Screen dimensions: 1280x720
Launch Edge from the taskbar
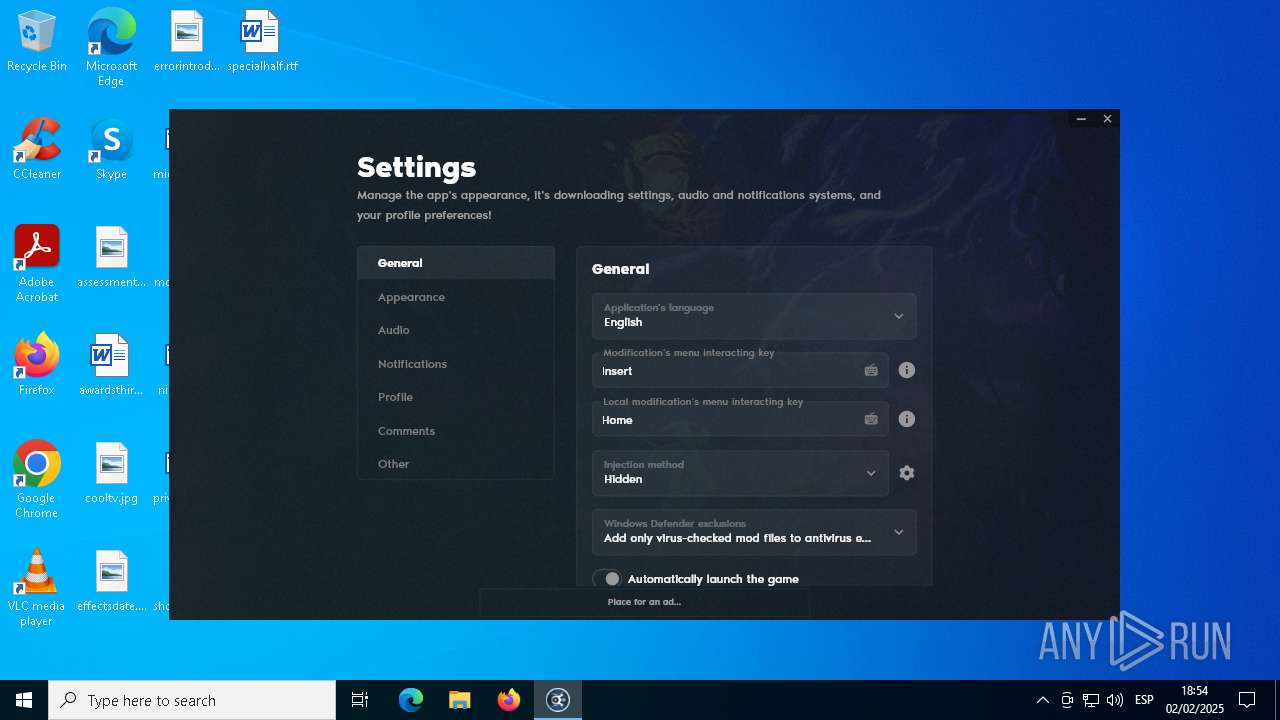pyautogui.click(x=411, y=700)
